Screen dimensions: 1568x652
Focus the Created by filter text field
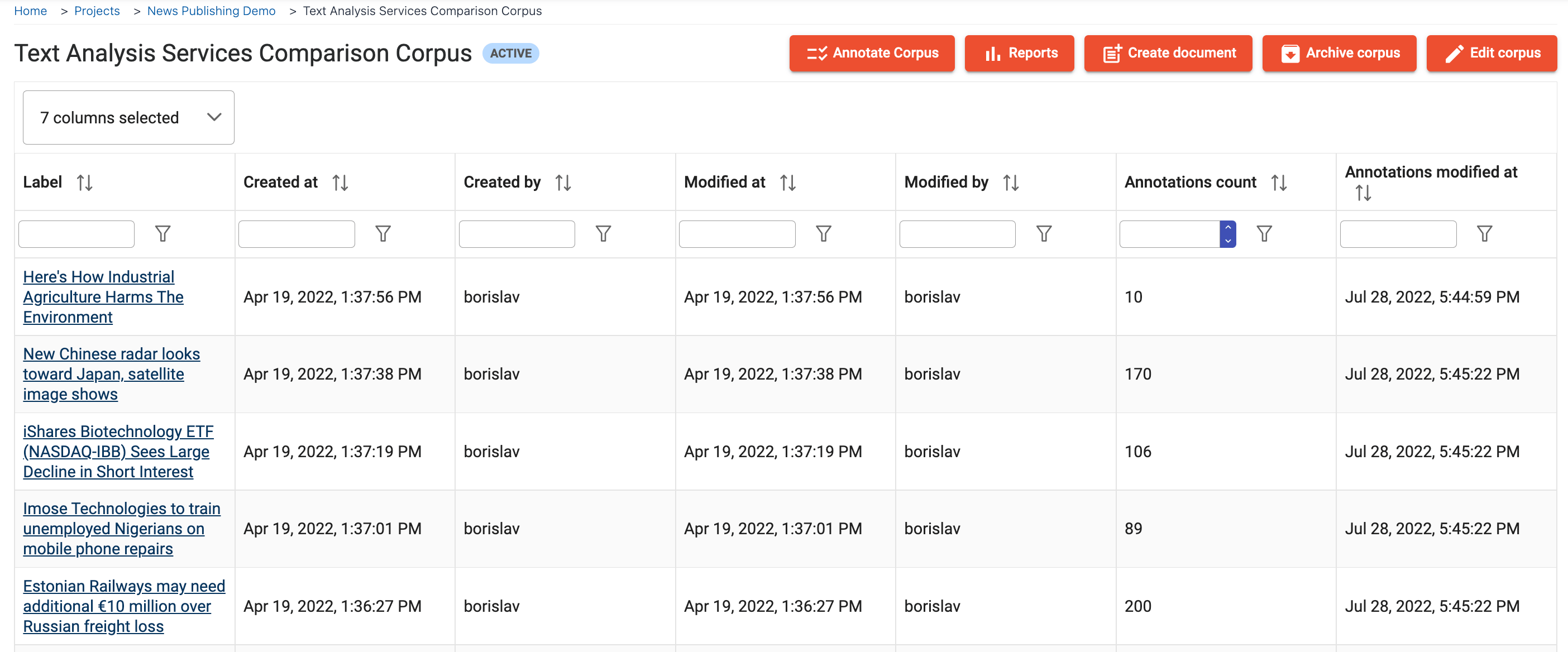pos(516,234)
